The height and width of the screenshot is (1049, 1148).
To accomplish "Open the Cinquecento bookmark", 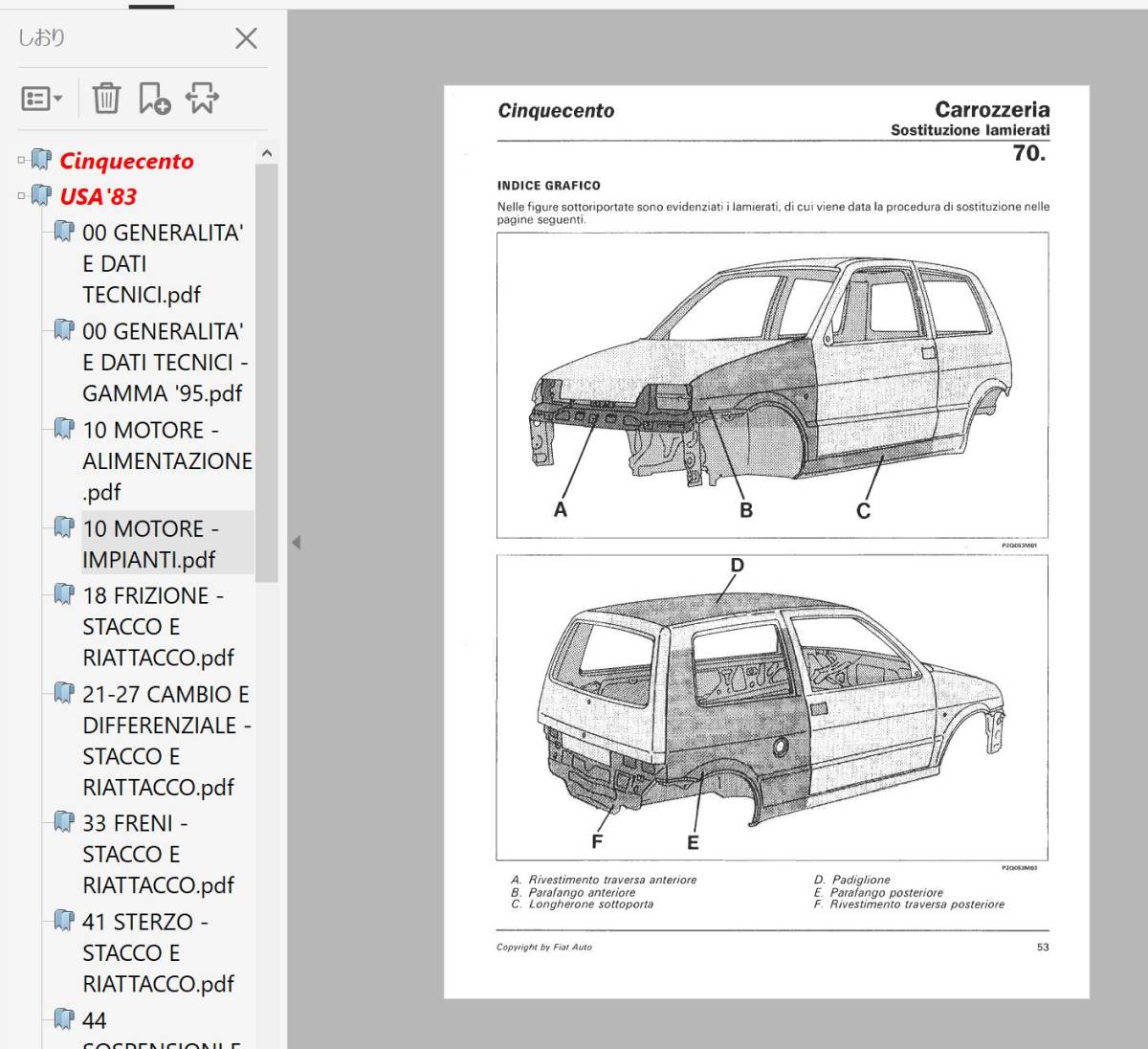I will pos(126,161).
